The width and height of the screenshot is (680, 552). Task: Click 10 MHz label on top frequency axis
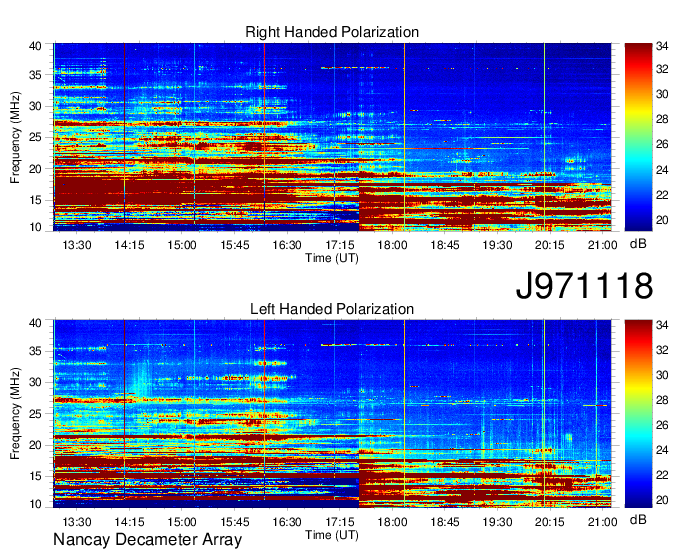point(36,227)
